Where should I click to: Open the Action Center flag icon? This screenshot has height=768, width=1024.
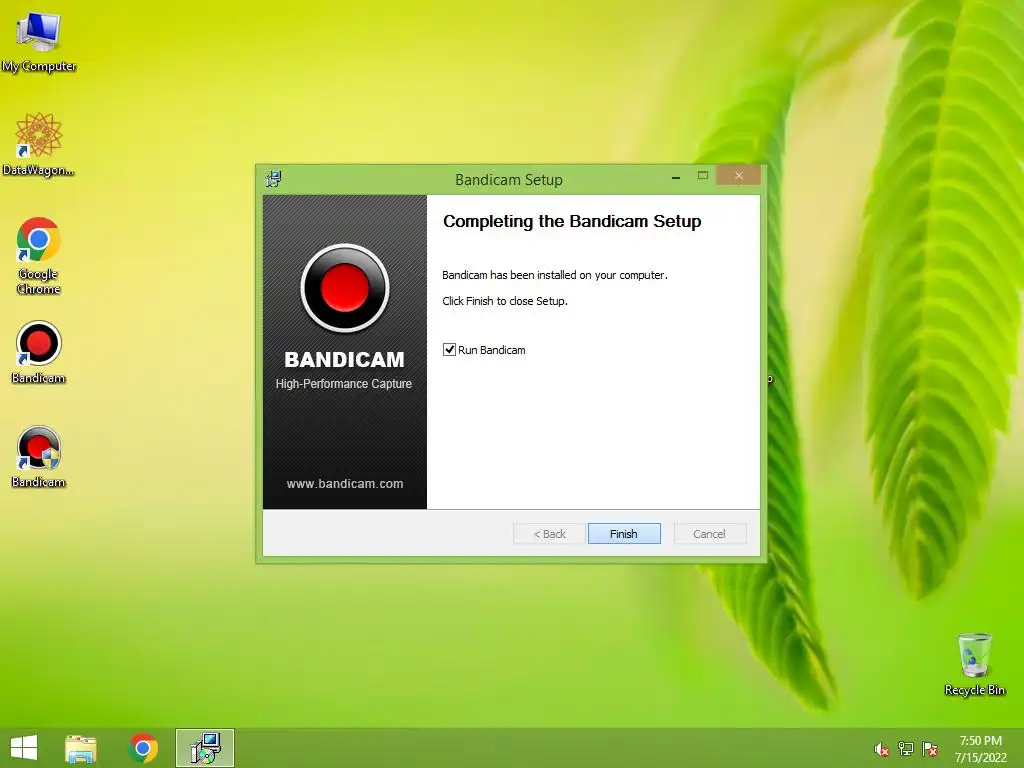tap(930, 749)
